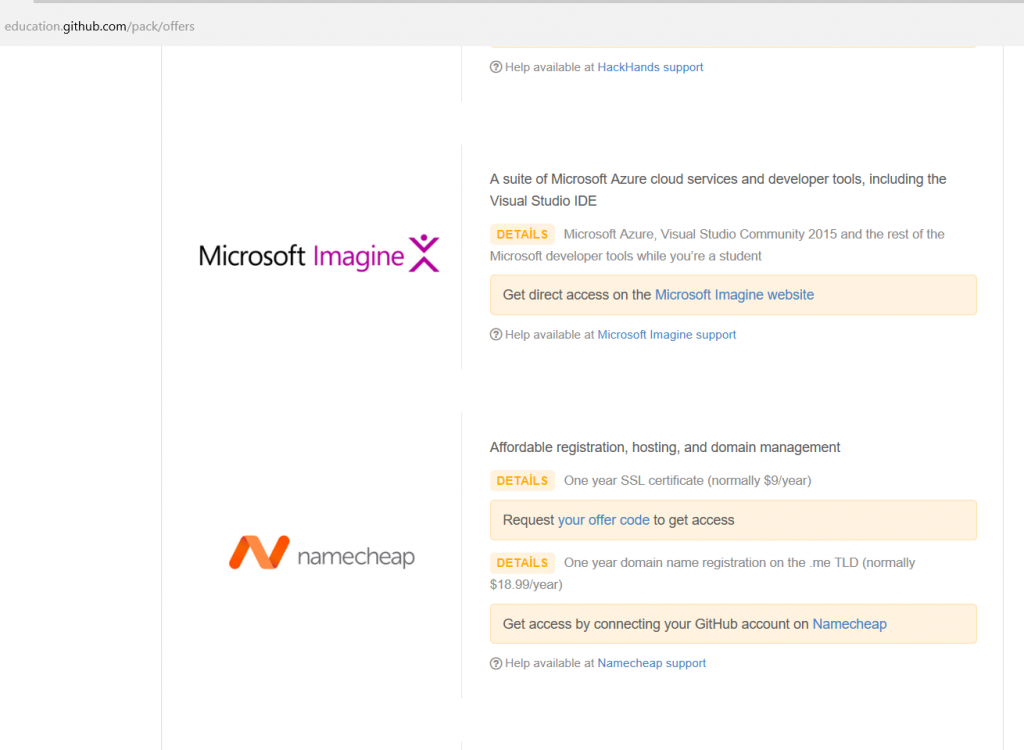Click the DETAILS badge for SSL certificate

(x=522, y=481)
